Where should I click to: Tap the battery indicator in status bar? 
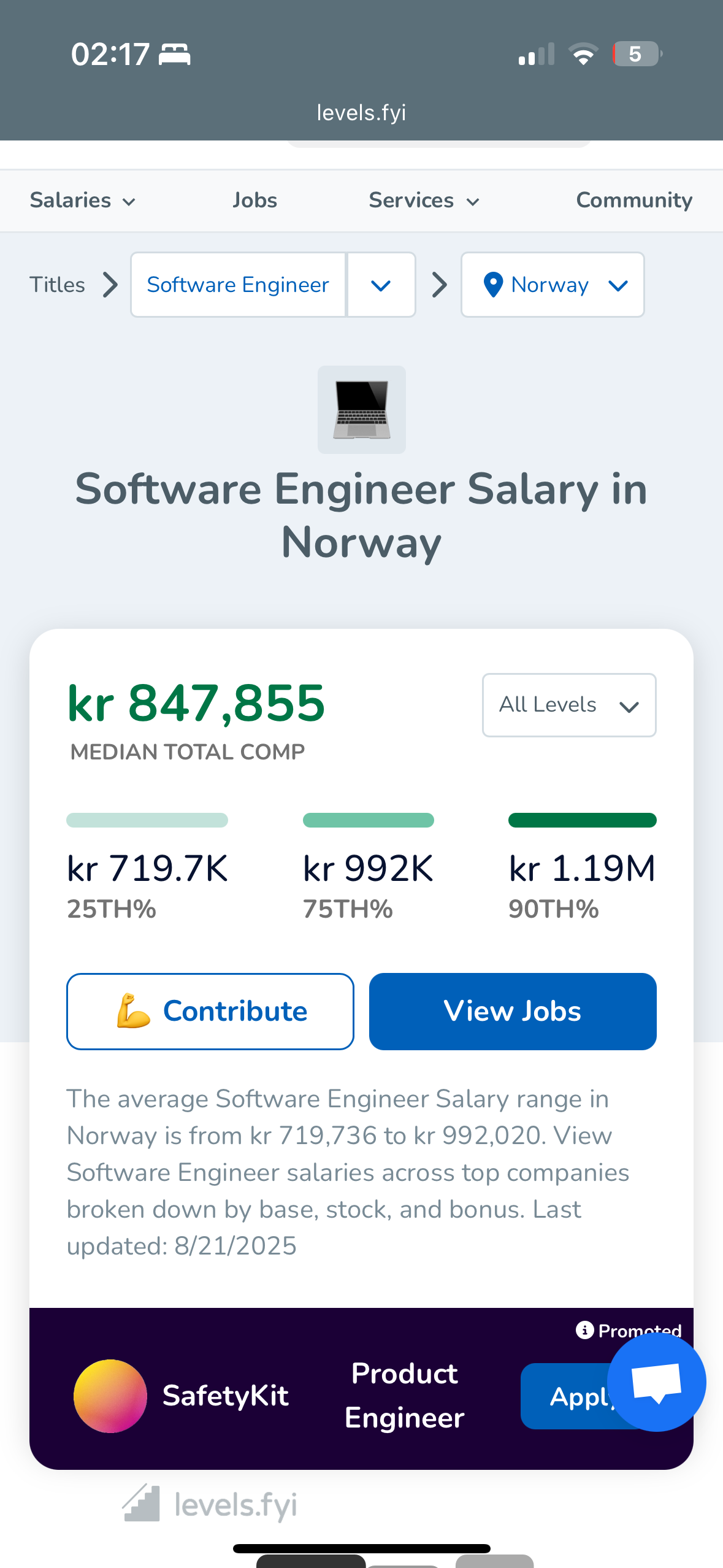[x=637, y=54]
